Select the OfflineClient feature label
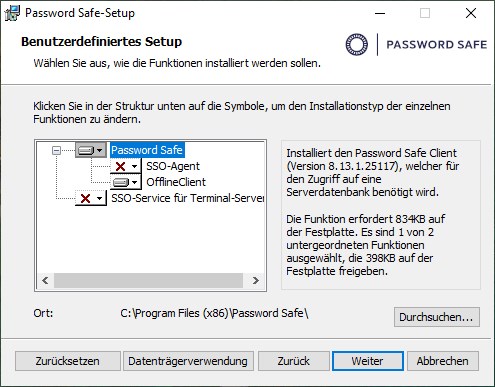This screenshot has width=495, height=387. [x=176, y=182]
